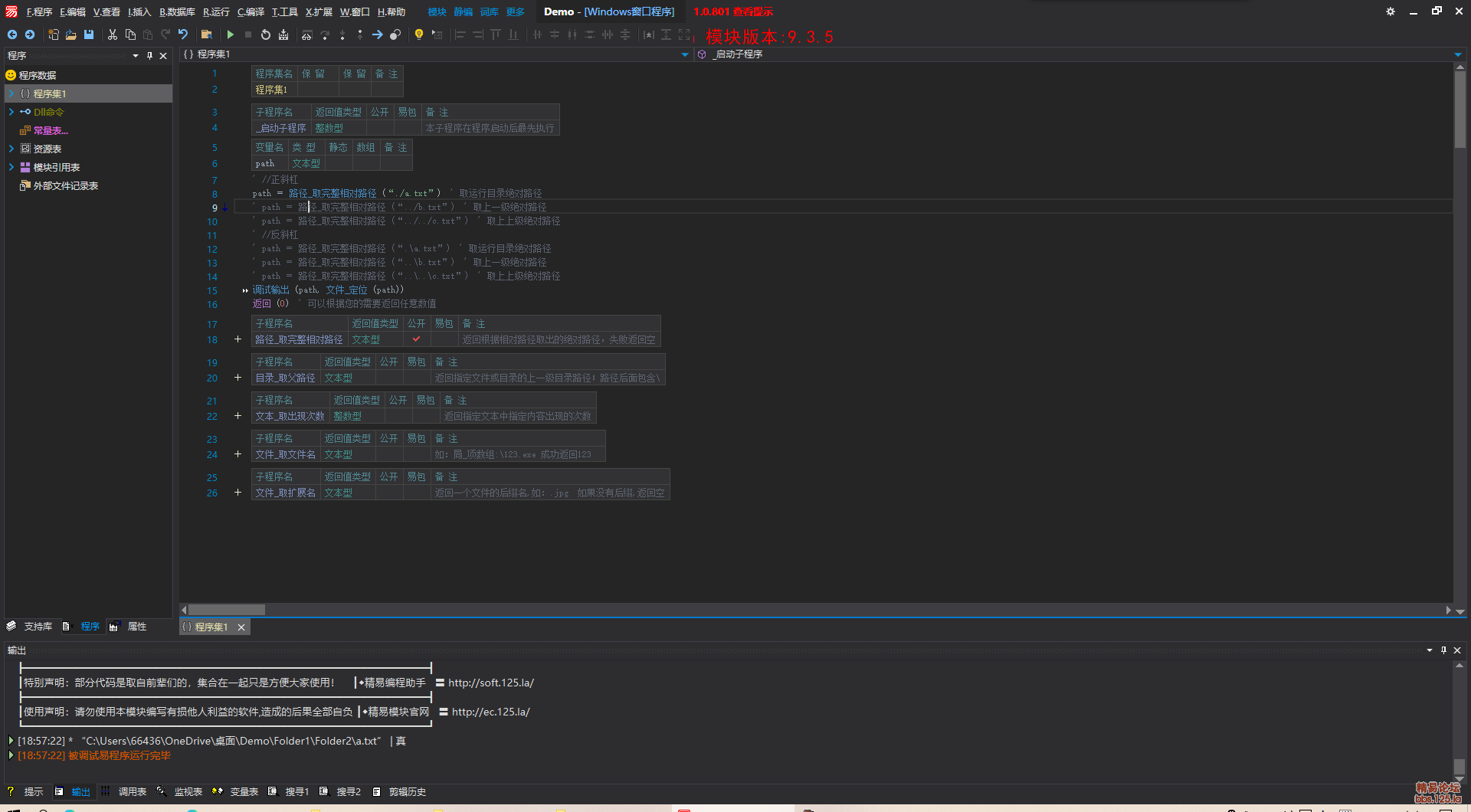Close the 程序集1 editor tab

pos(241,627)
